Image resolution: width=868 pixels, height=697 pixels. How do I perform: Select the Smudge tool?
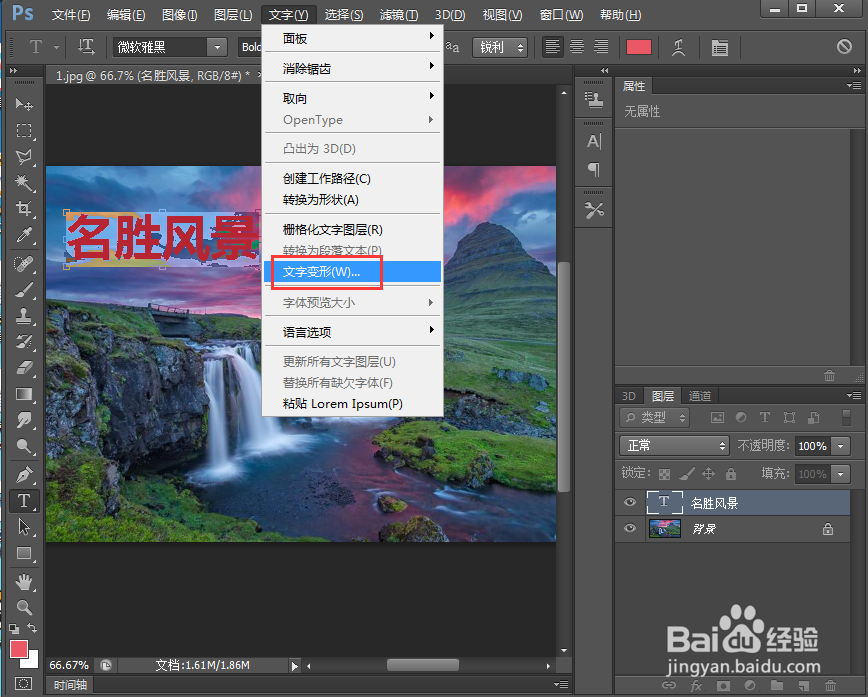24,420
